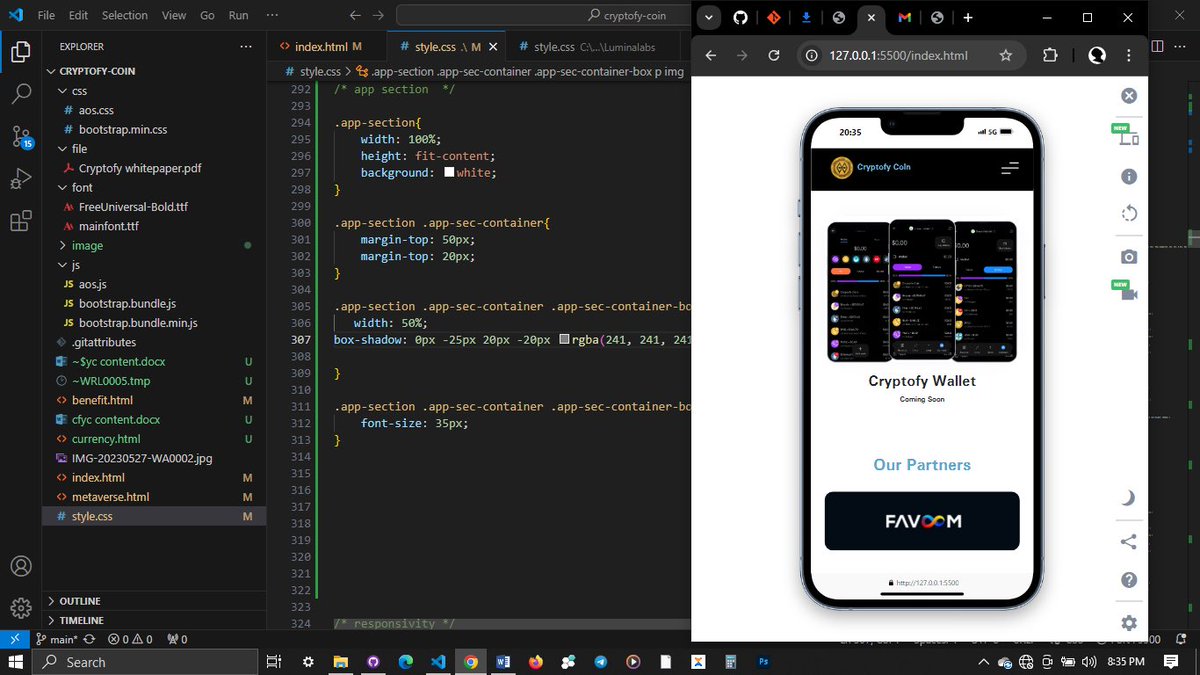
Task: Open the Search view in VS Code
Action: coord(21,95)
